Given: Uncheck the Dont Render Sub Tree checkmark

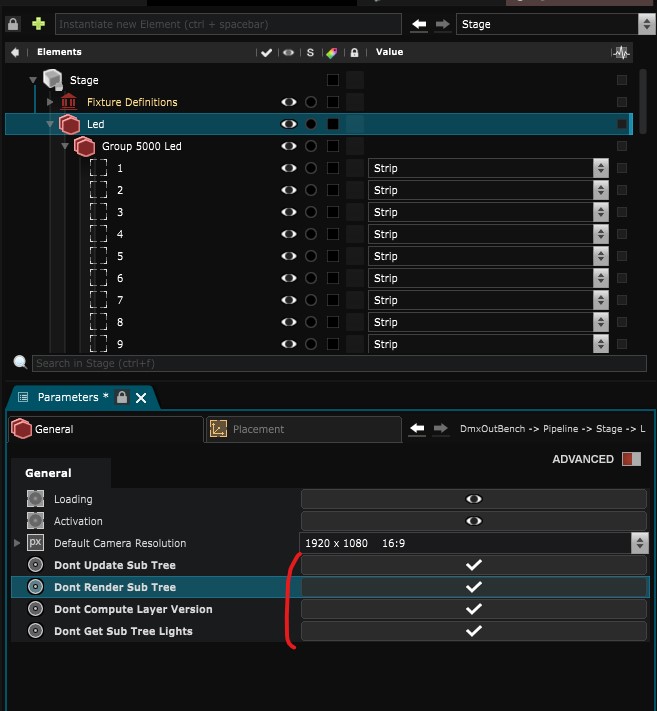Looking at the screenshot, I should point(474,587).
